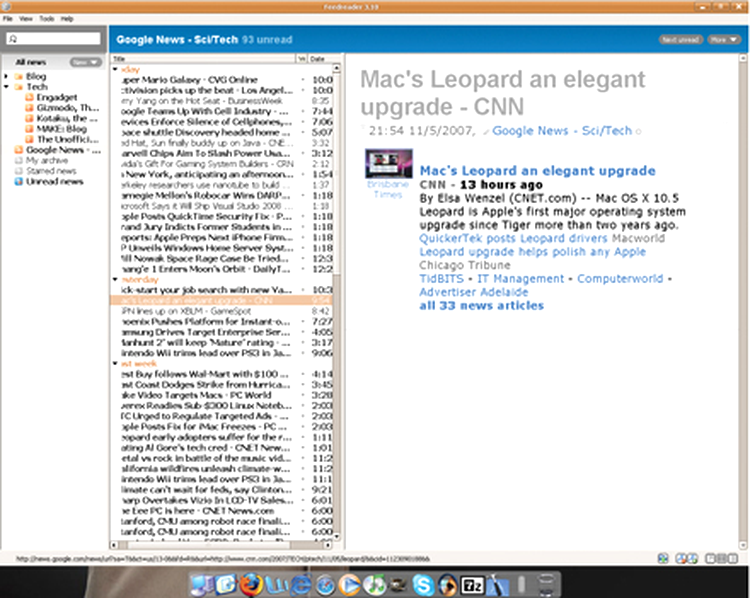Click into the feed search box
The image size is (750, 598).
53,39
